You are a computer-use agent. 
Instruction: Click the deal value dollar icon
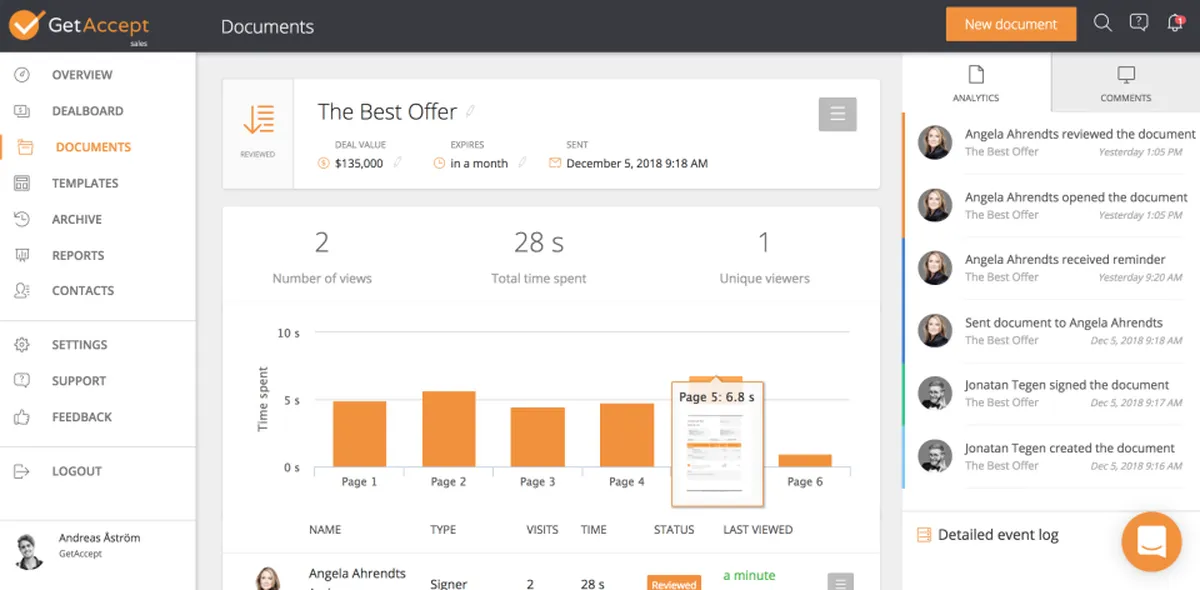[323, 163]
